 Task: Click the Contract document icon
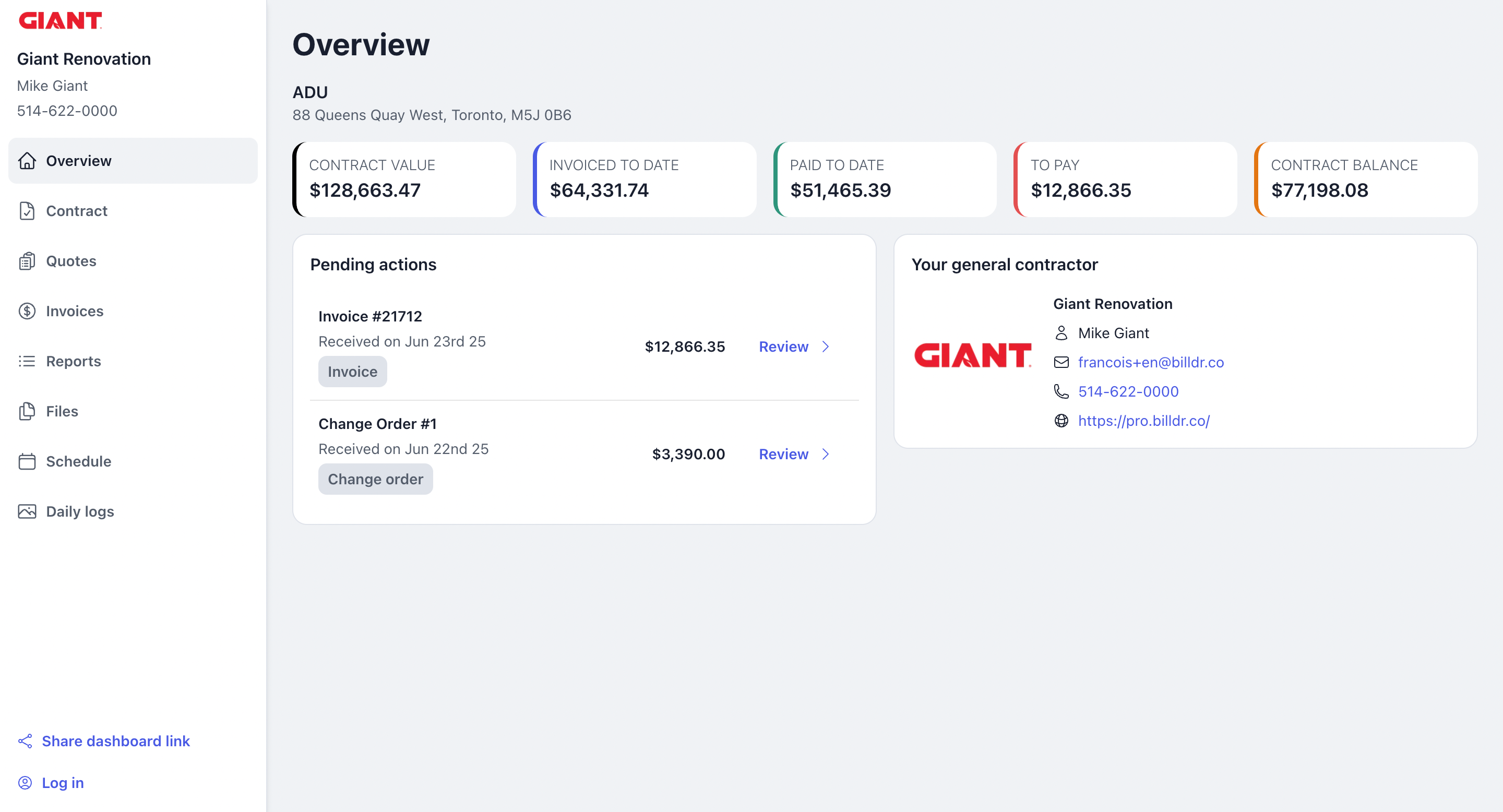[27, 211]
